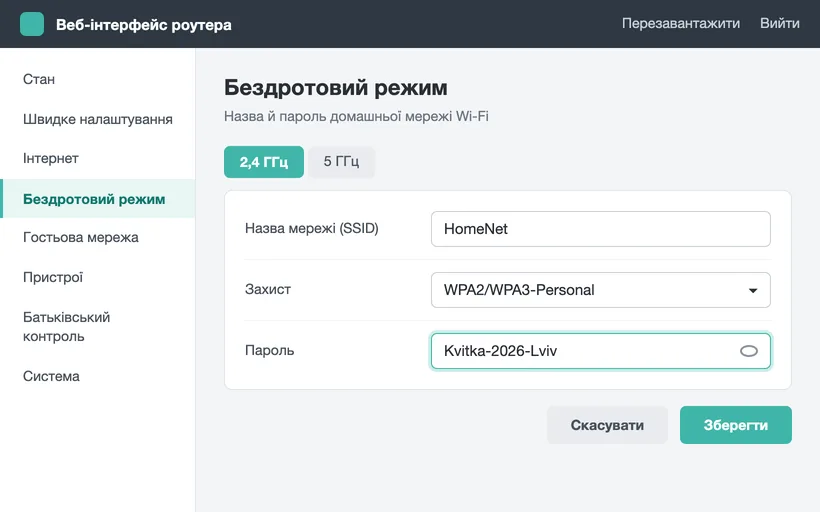The height and width of the screenshot is (512, 820).
Task: Focus the Пароль field with Kvitka-2026-Lviv
Action: coord(600,351)
